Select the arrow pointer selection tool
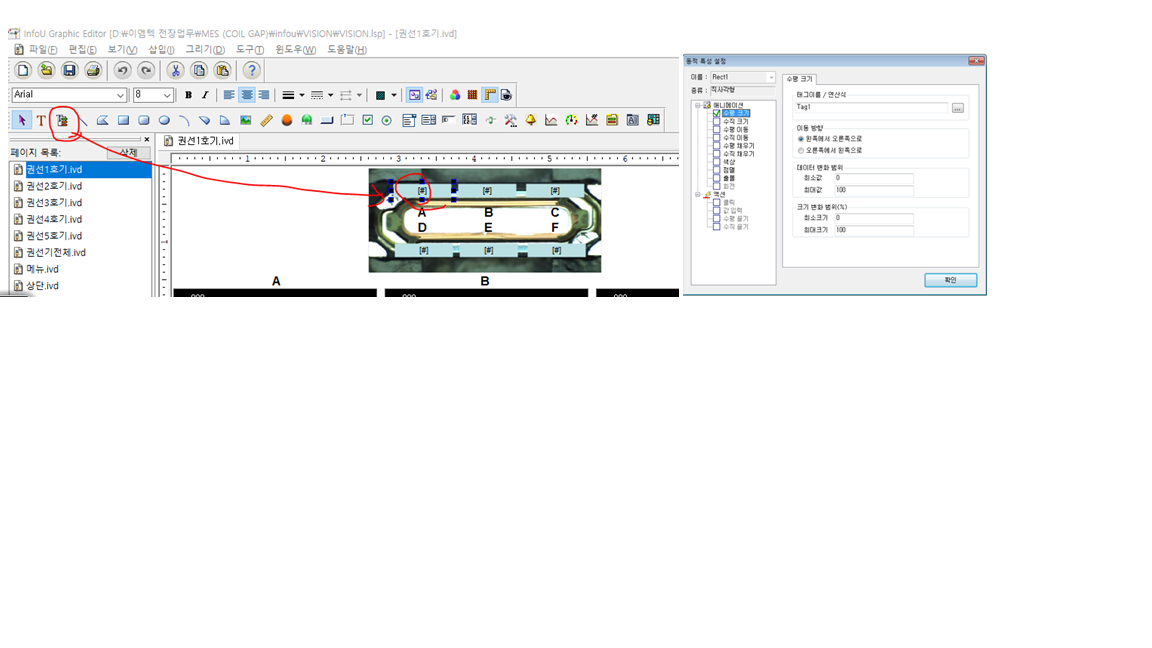 pos(21,121)
